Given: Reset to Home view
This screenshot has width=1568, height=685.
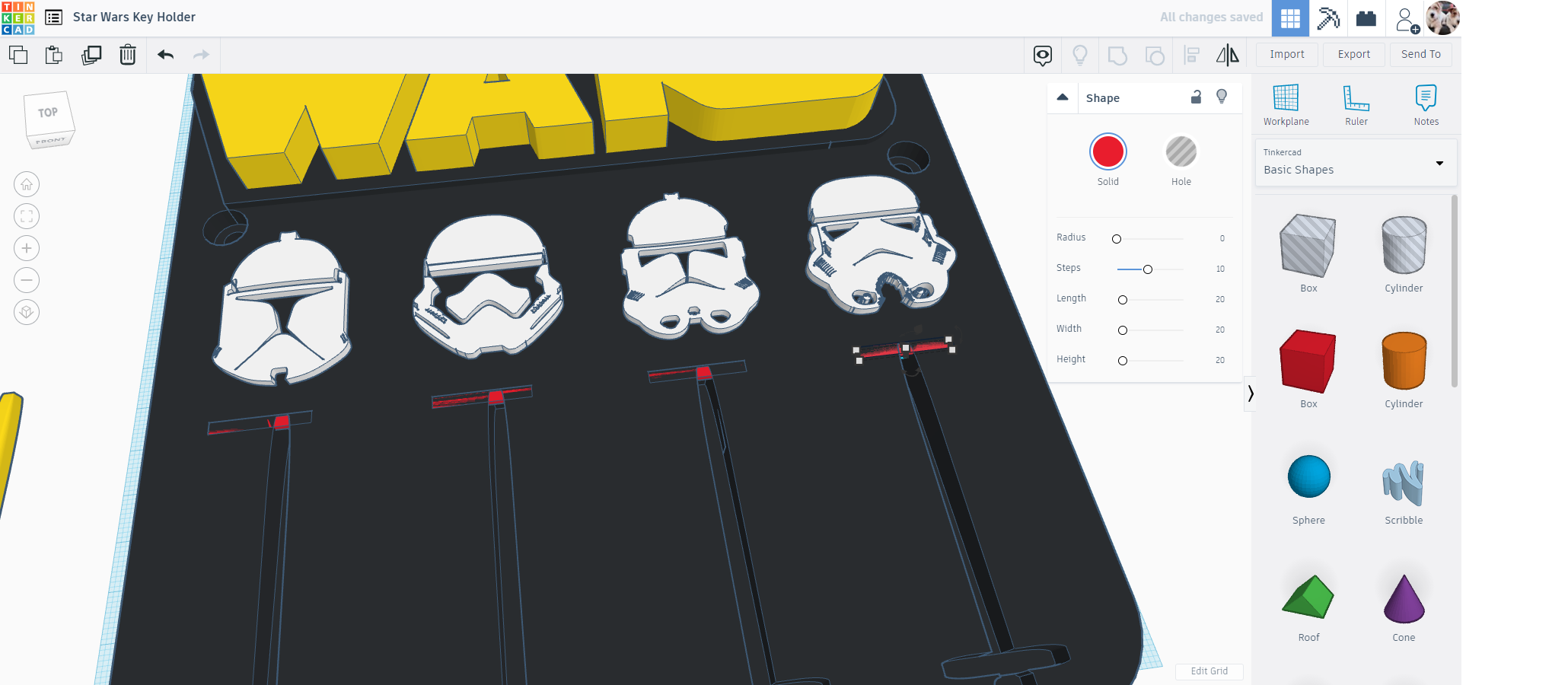Looking at the screenshot, I should tap(27, 184).
